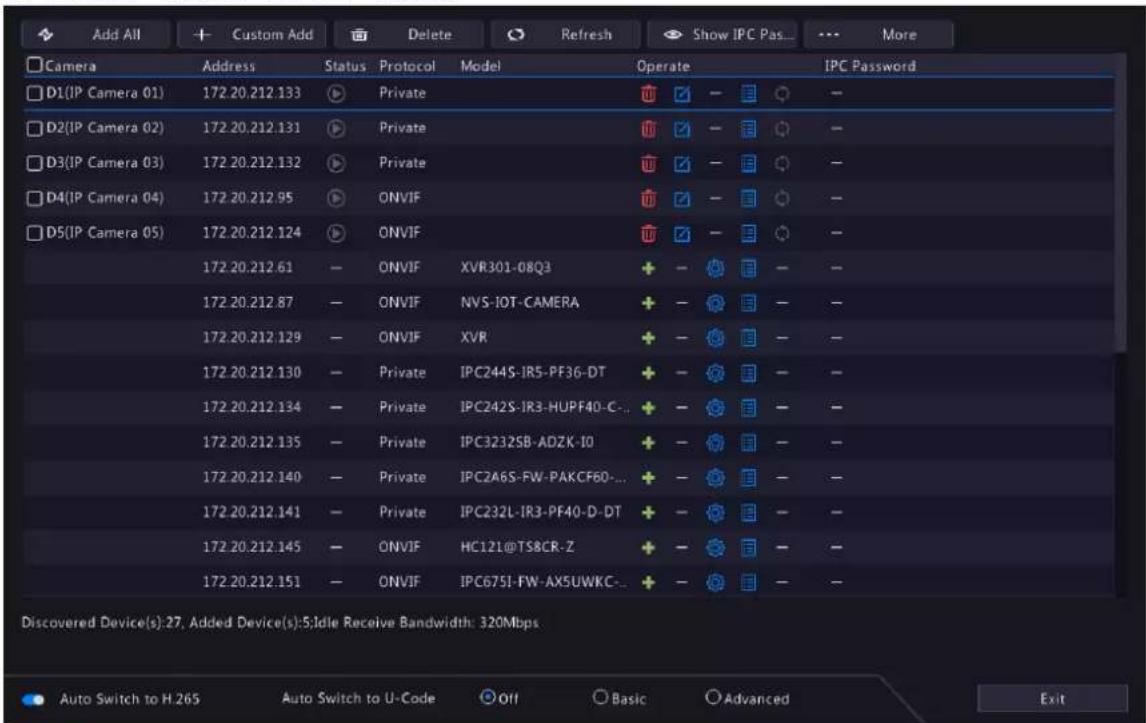
Task: Sort by the Address column header
Action: [x=229, y=66]
